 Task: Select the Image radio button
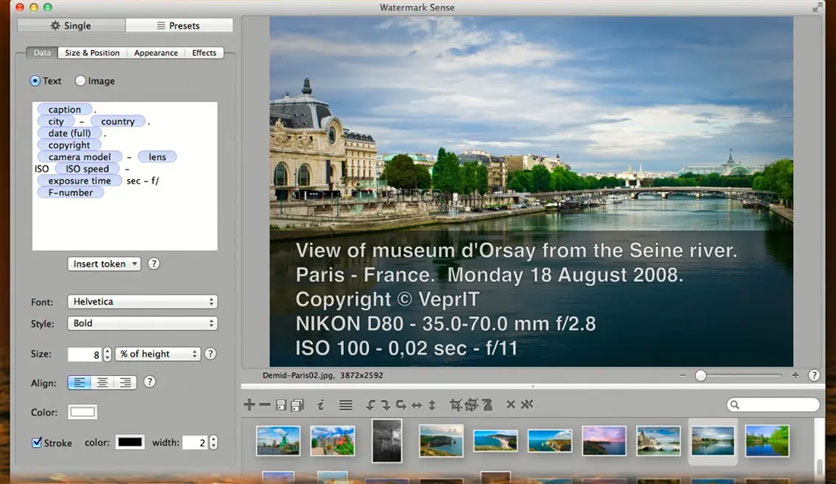click(x=80, y=81)
